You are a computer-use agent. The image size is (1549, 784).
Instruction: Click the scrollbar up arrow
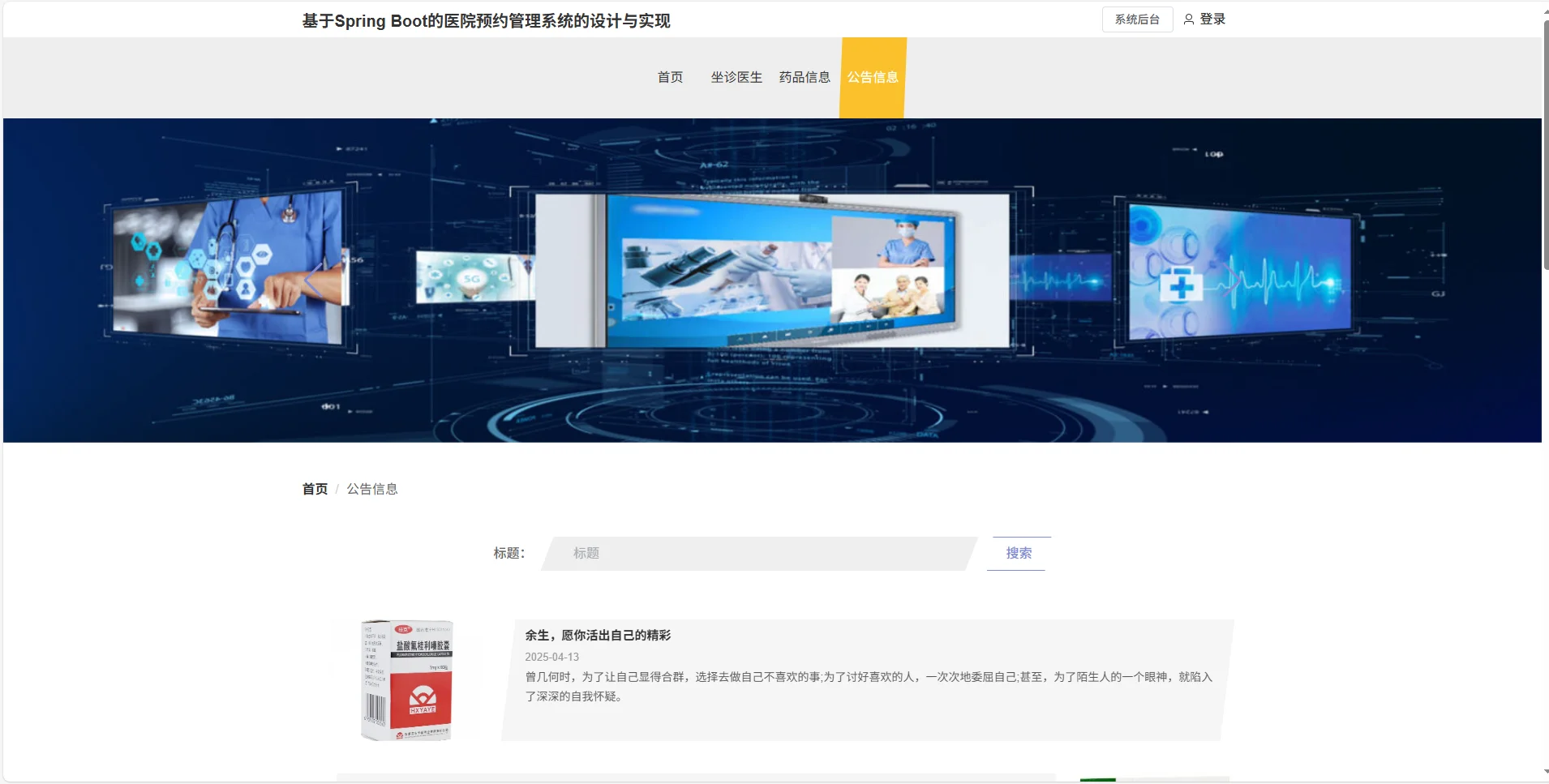(x=1543, y=8)
